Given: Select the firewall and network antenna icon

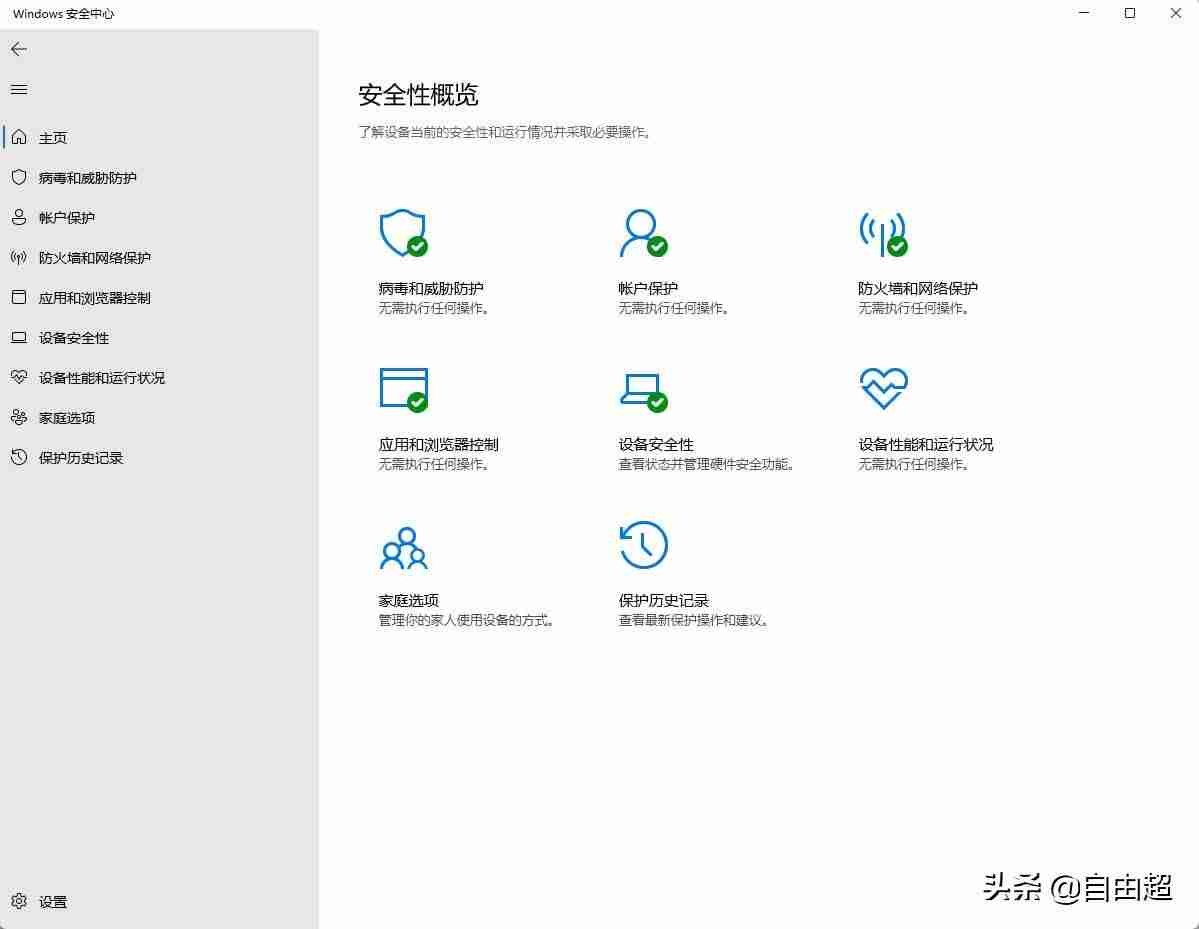Looking at the screenshot, I should (882, 233).
